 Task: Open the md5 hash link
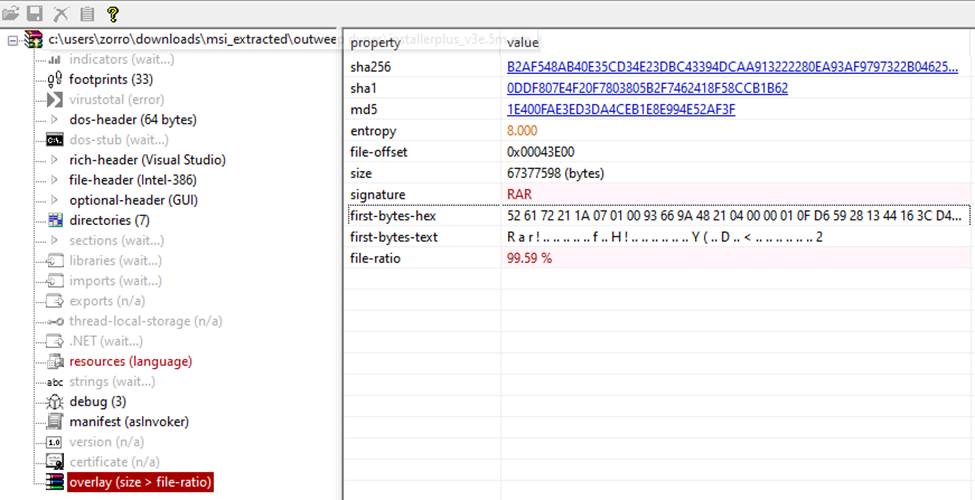tap(621, 110)
